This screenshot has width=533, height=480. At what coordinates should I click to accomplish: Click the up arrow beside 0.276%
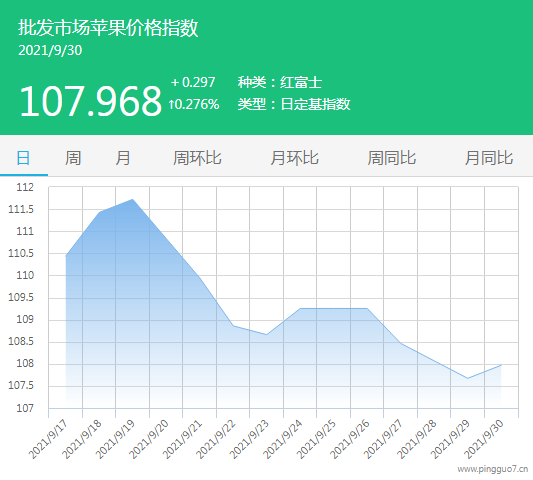172,104
